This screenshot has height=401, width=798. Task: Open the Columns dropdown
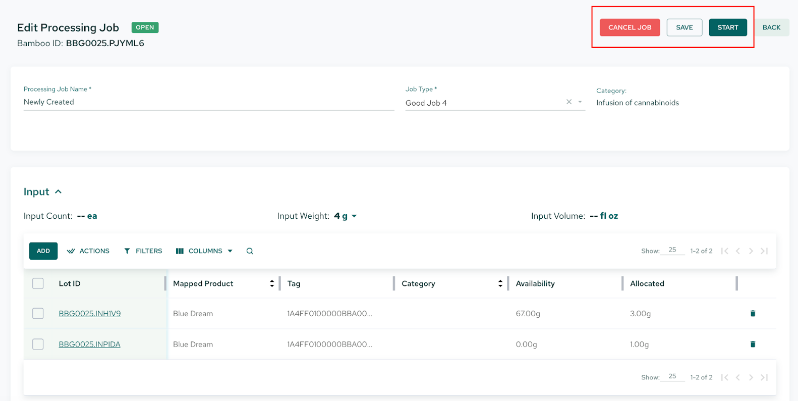point(204,251)
